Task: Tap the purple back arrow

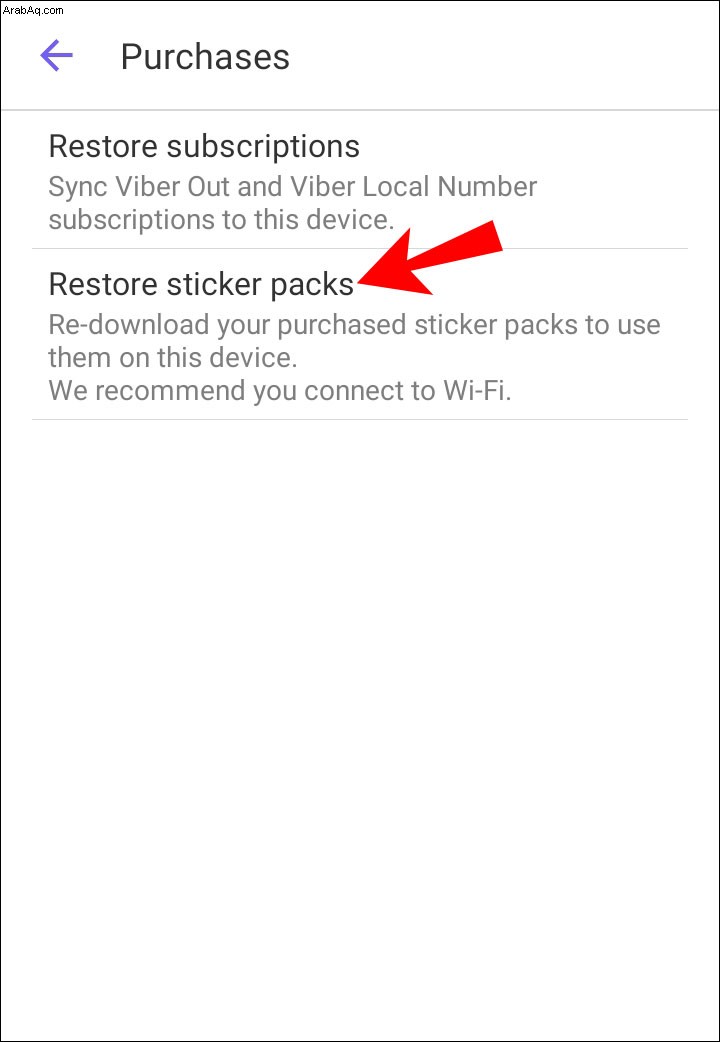Action: 57,55
